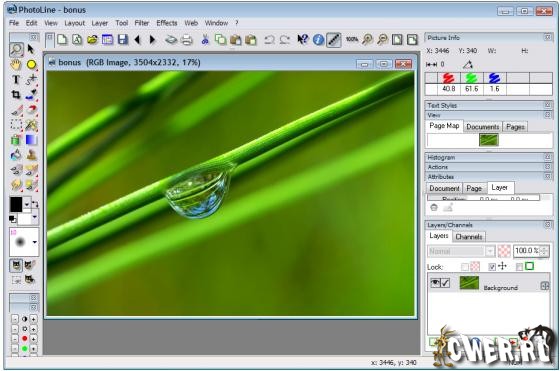
Task: Toggle the Background layer checkmark box
Action: point(445,283)
